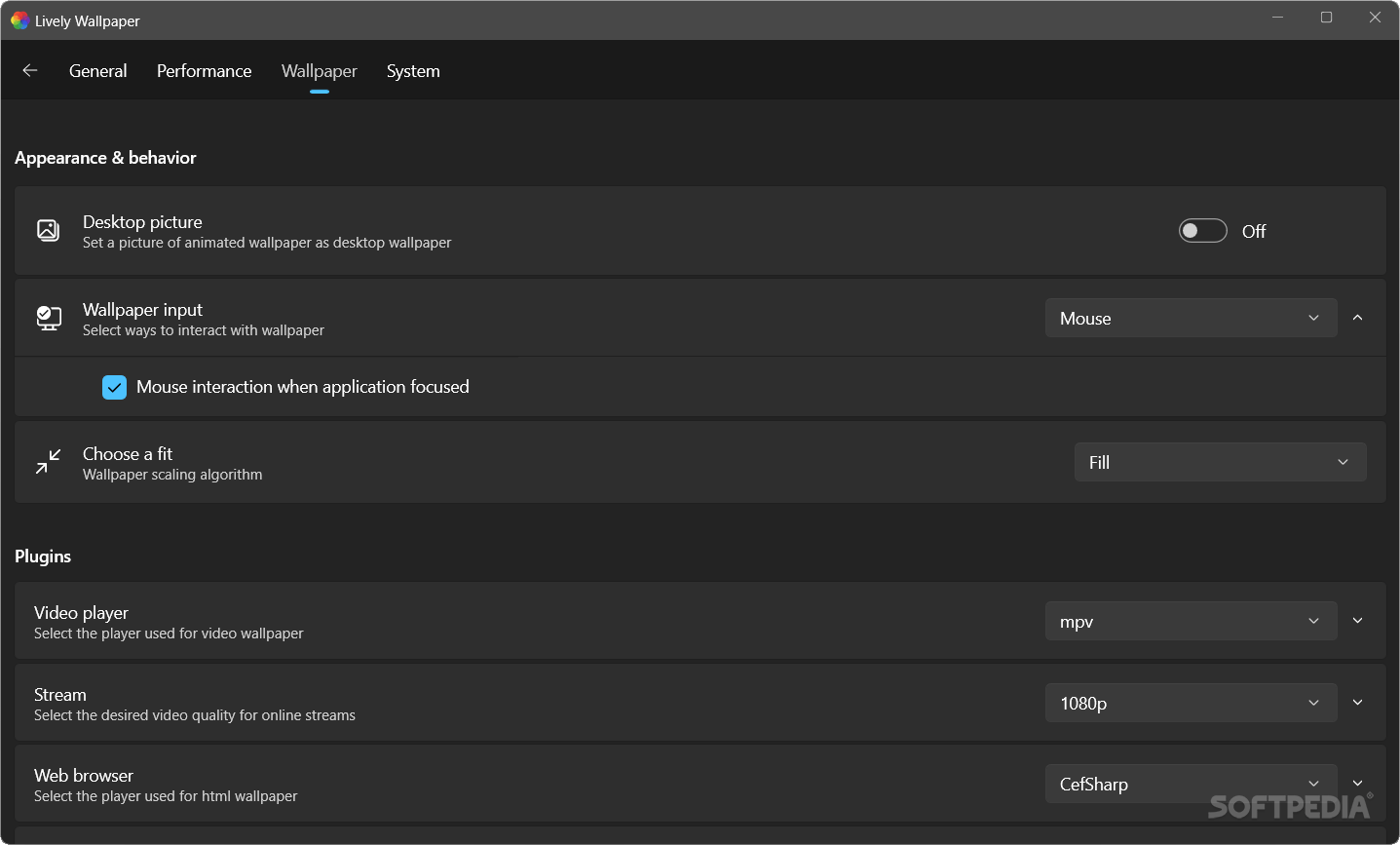This screenshot has width=1400, height=845.
Task: Uncheck mouse interaction when application focused
Action: (x=114, y=387)
